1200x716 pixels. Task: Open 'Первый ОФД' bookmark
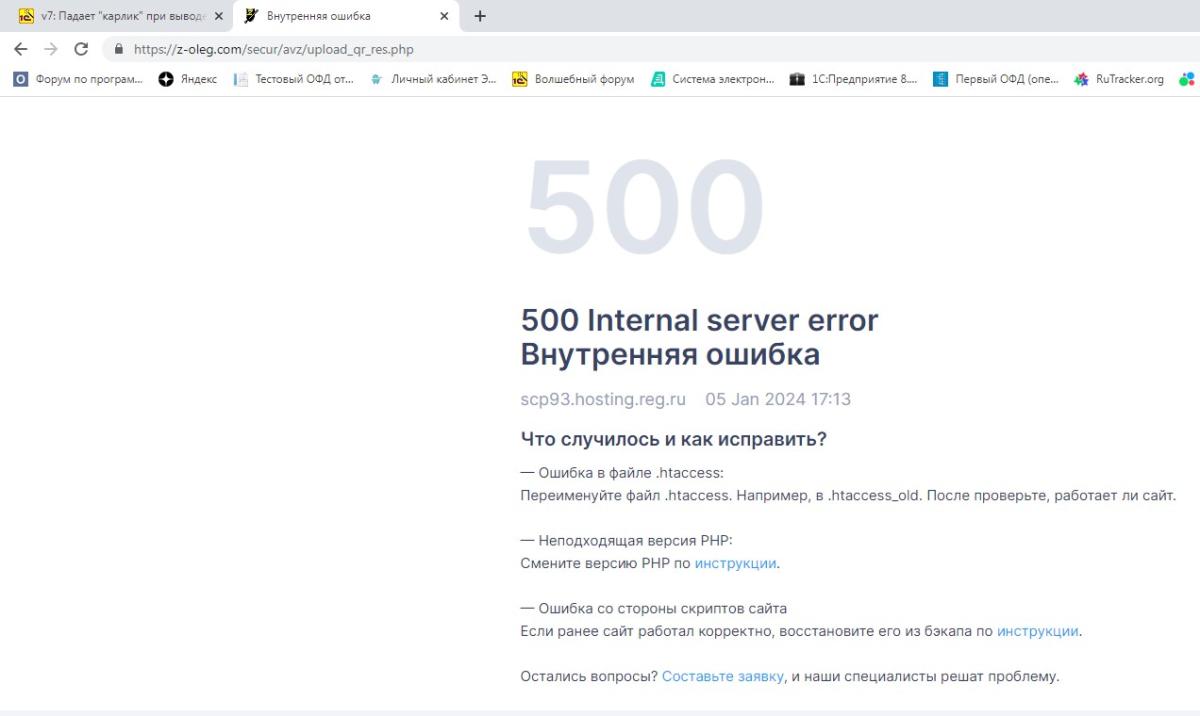pos(996,80)
